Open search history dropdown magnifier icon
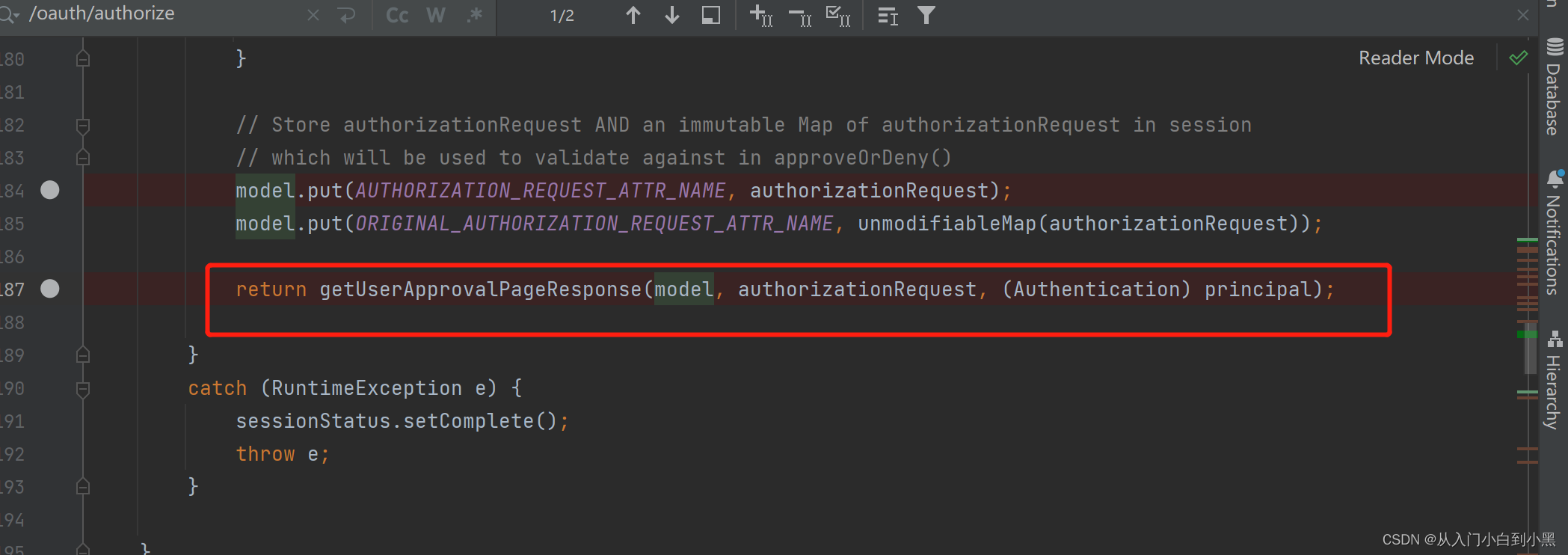This screenshot has width=1568, height=555. [9, 15]
